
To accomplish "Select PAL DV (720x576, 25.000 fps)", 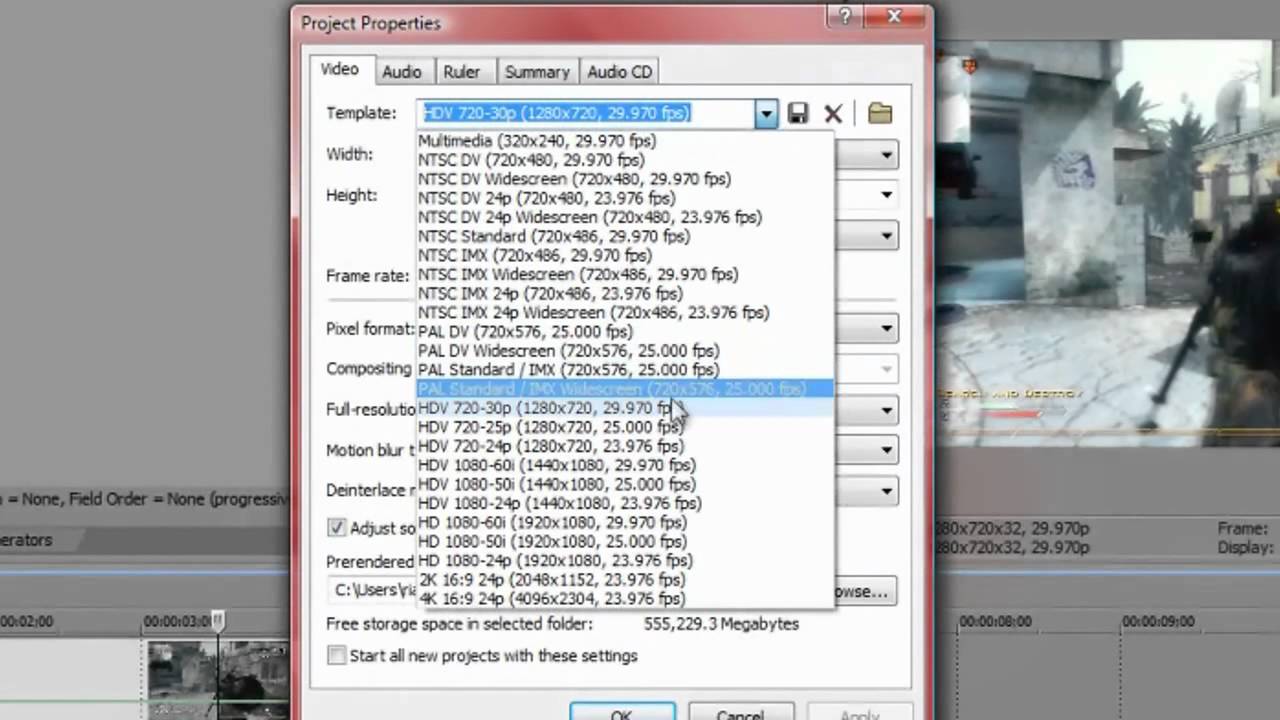I will [x=624, y=331].
